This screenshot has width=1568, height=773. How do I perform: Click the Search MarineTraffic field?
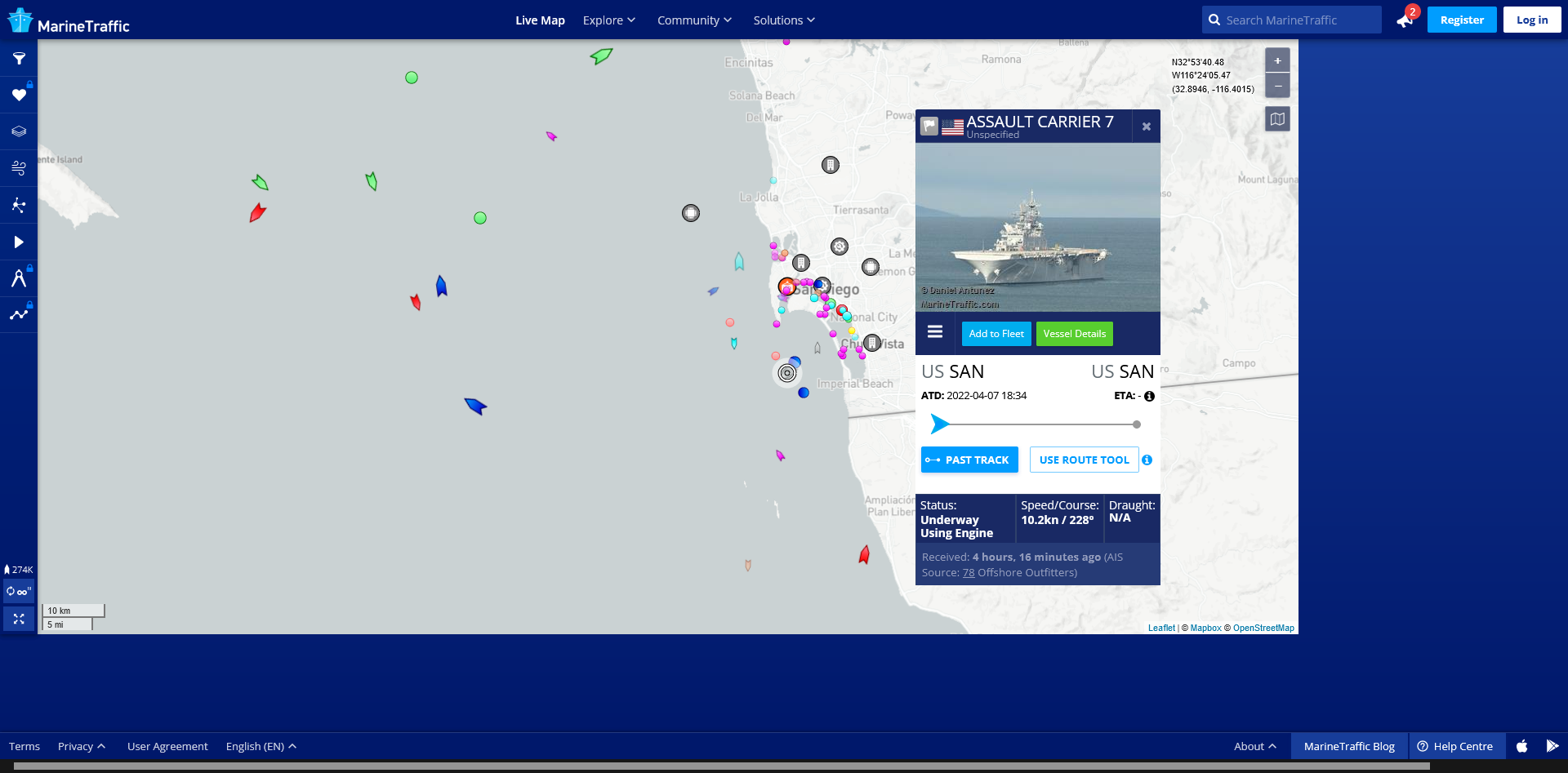click(x=1292, y=20)
